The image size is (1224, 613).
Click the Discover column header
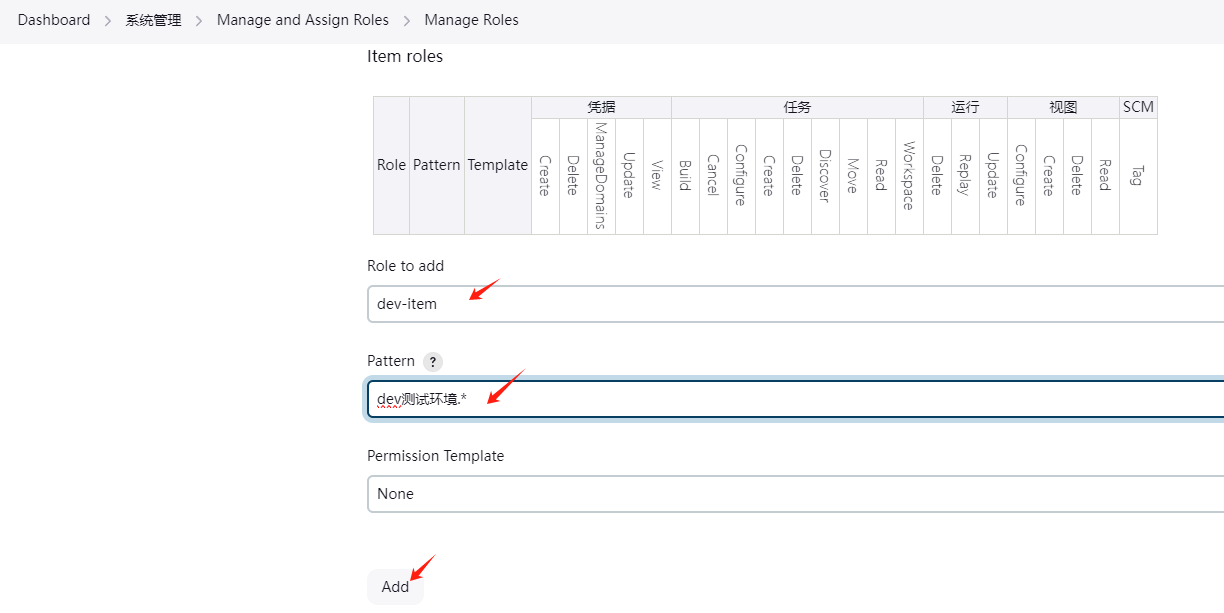(x=825, y=176)
